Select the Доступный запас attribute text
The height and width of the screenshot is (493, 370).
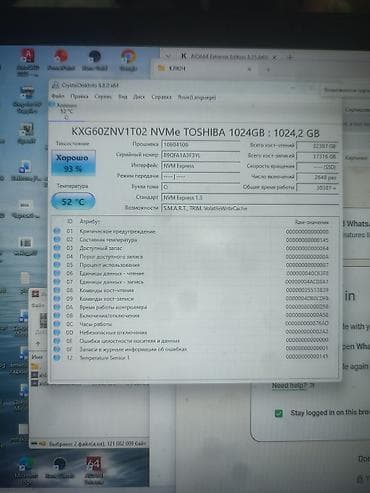click(x=101, y=248)
